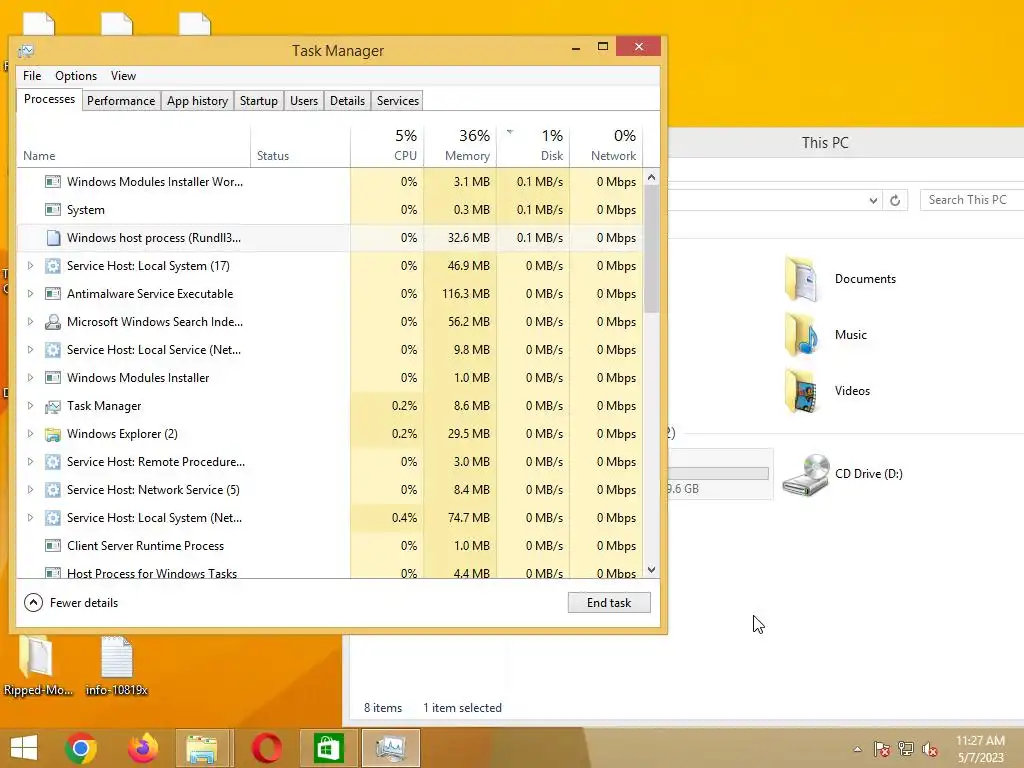The height and width of the screenshot is (768, 1024).
Task: Expand Service Host: Remote Procedure row
Action: [x=30, y=462]
